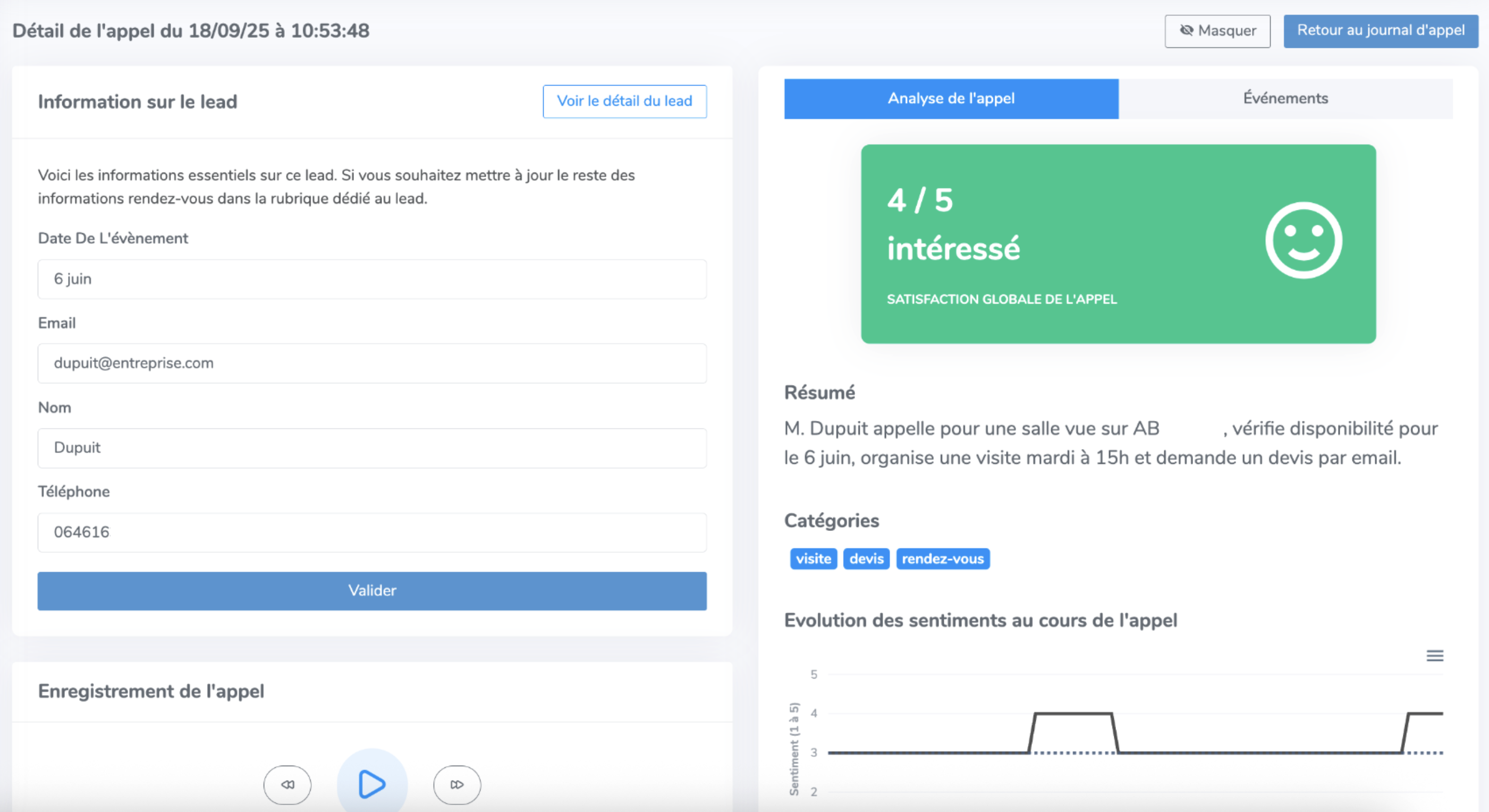Focus the Email input field
This screenshot has height=812, width=1489.
coord(371,363)
